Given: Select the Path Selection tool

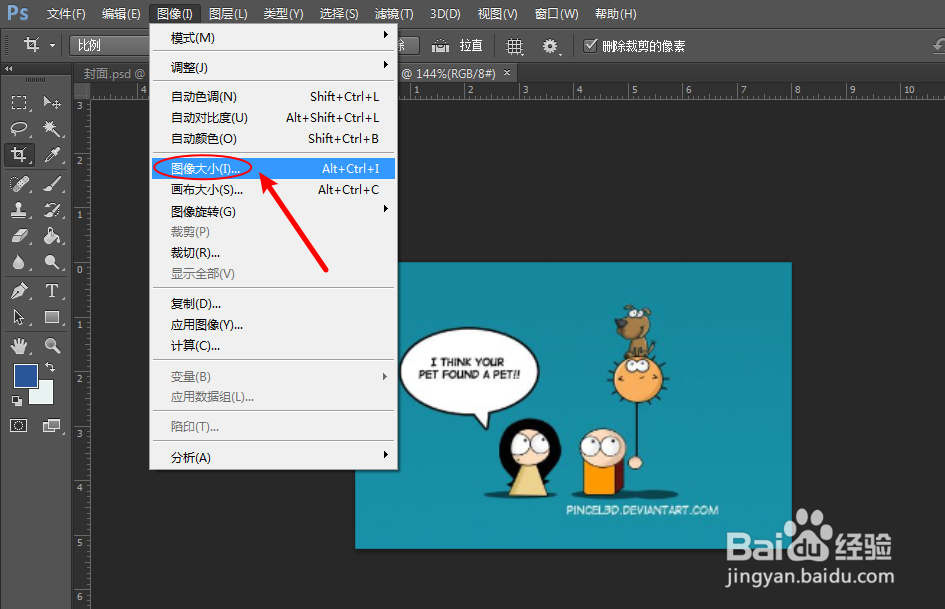Looking at the screenshot, I should (x=19, y=317).
